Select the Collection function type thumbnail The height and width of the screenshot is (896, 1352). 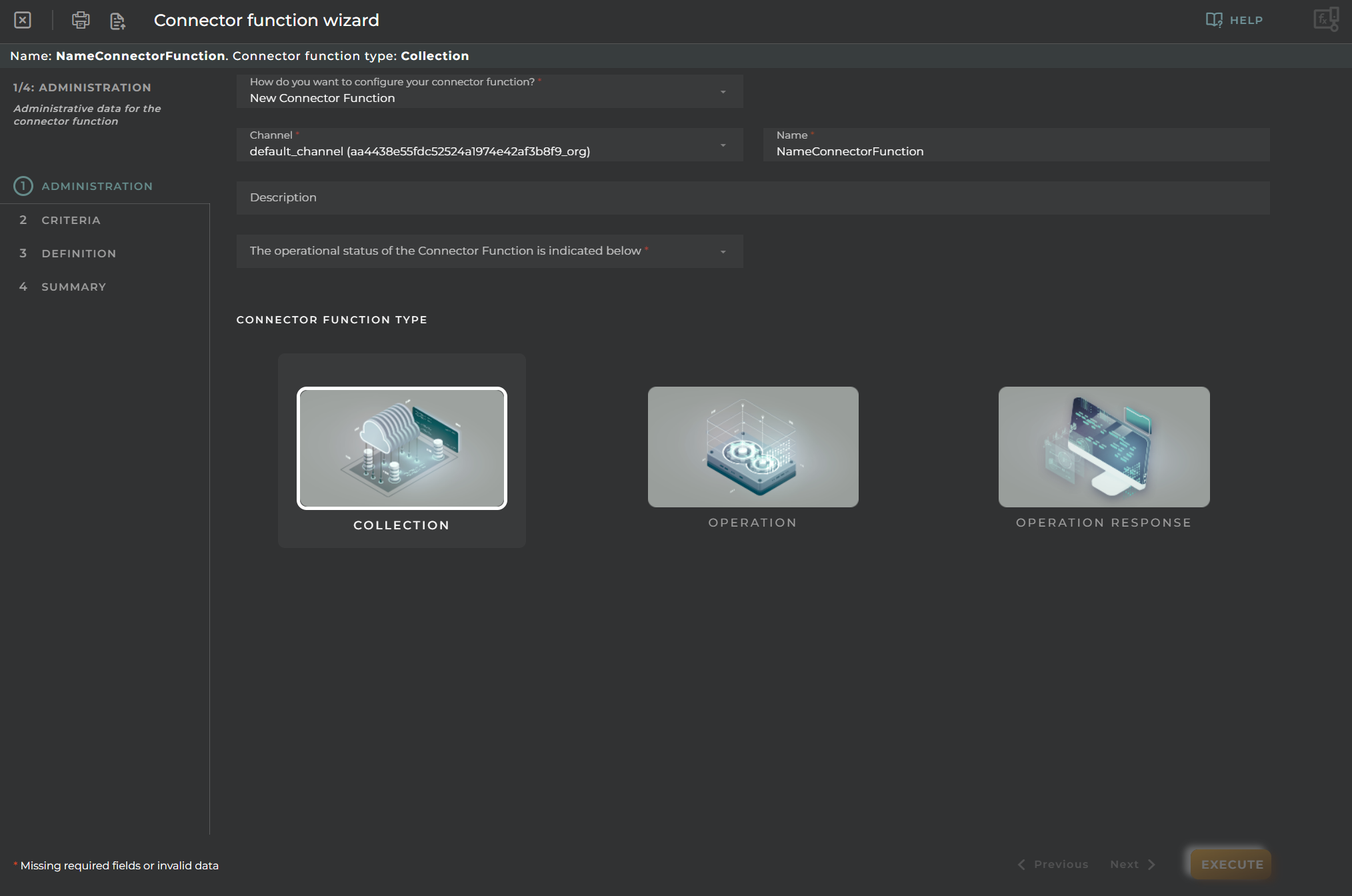point(402,448)
